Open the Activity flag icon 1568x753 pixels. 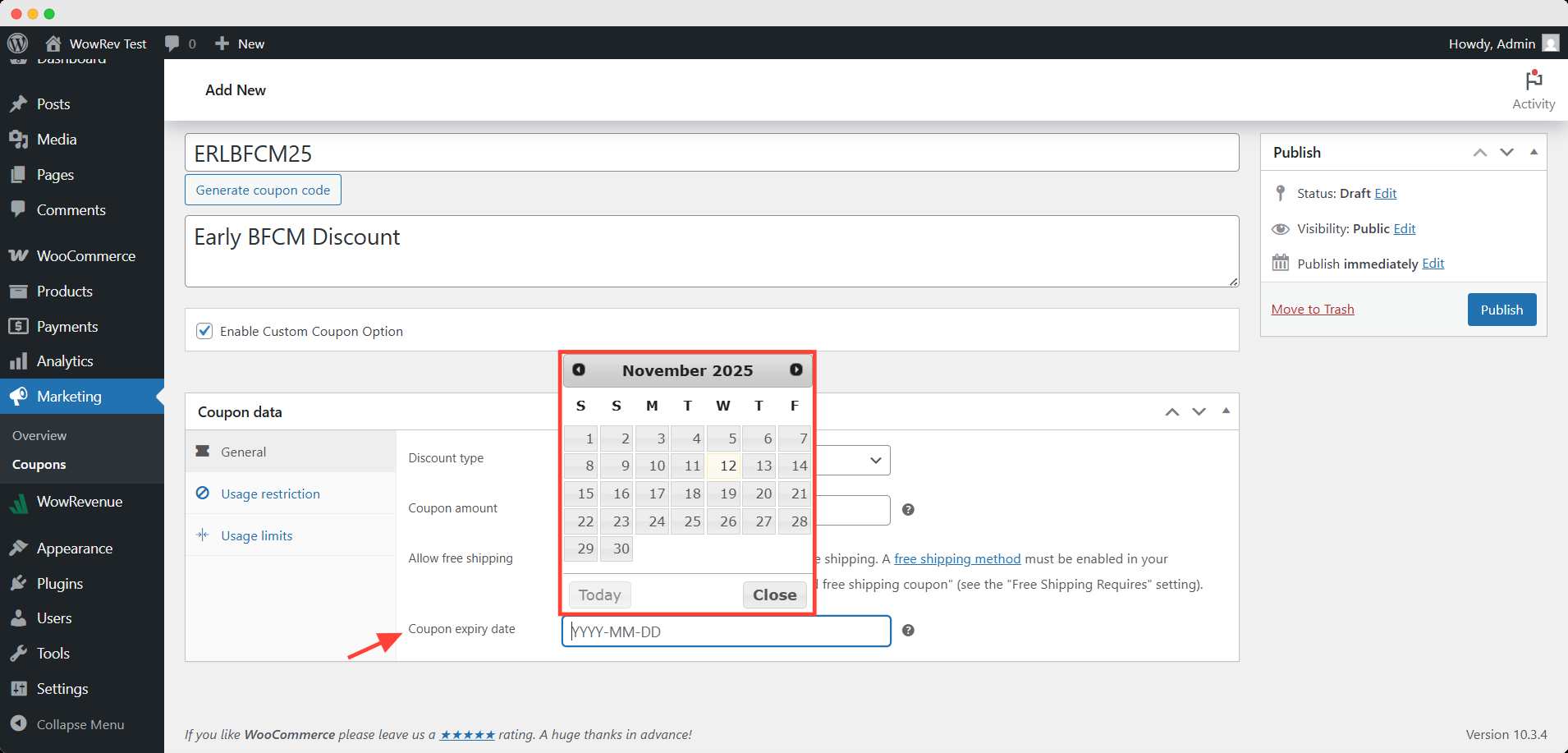tap(1533, 81)
